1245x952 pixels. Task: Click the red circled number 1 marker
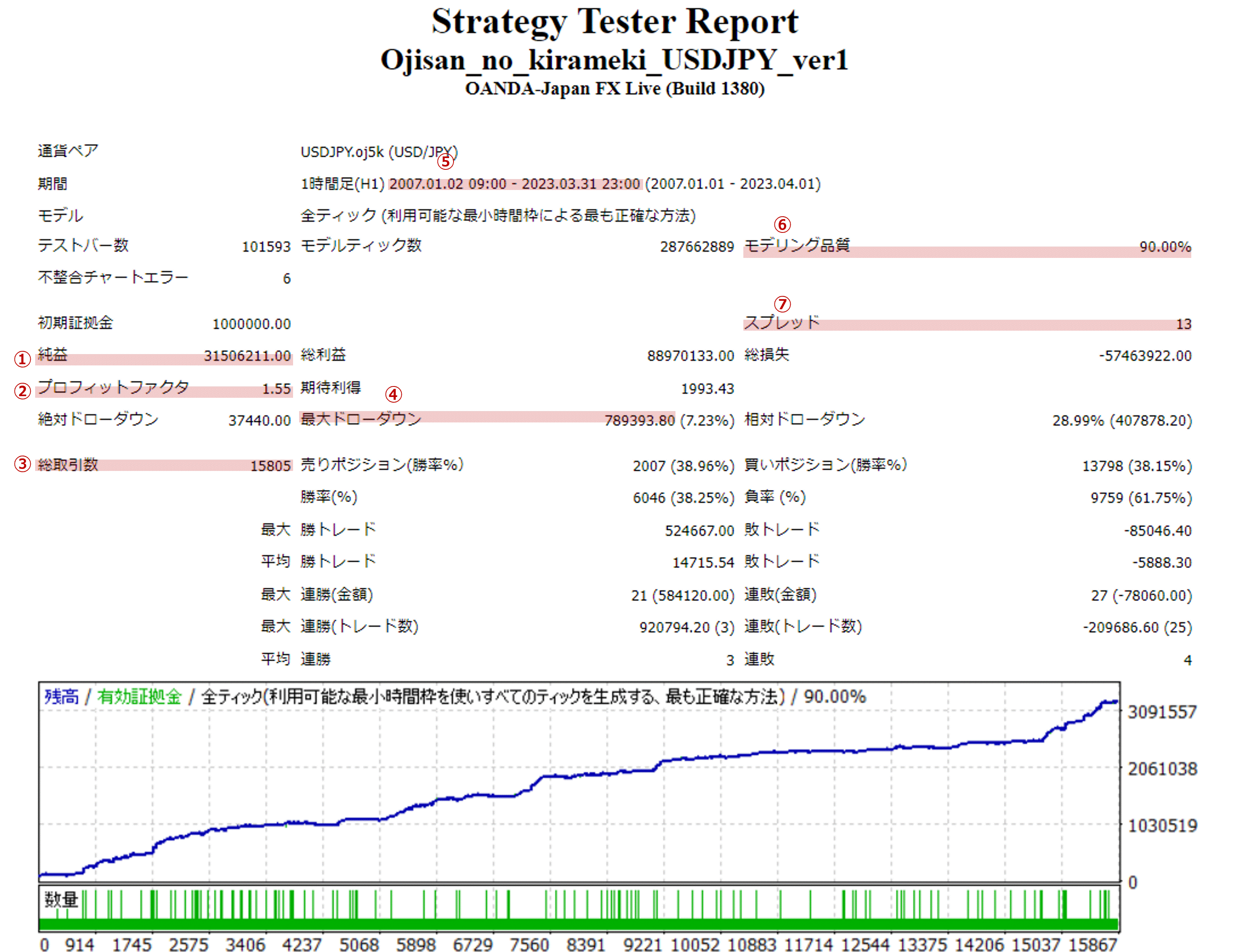point(22,359)
